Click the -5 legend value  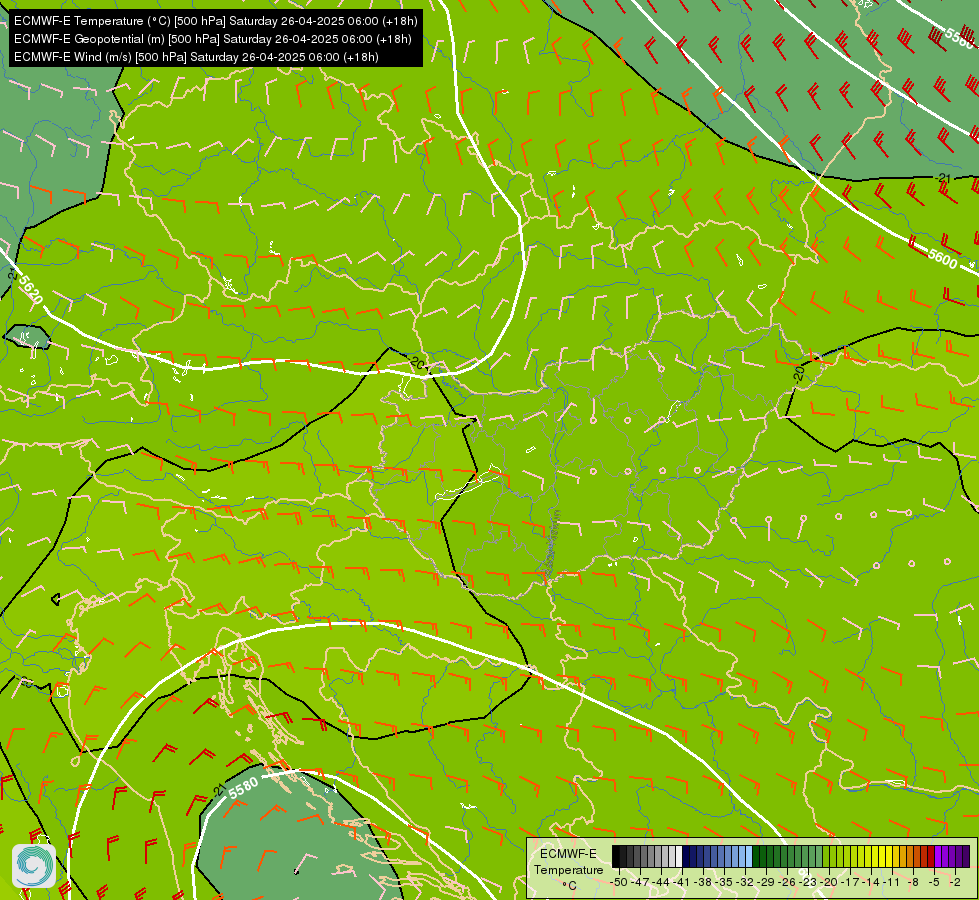point(934,883)
